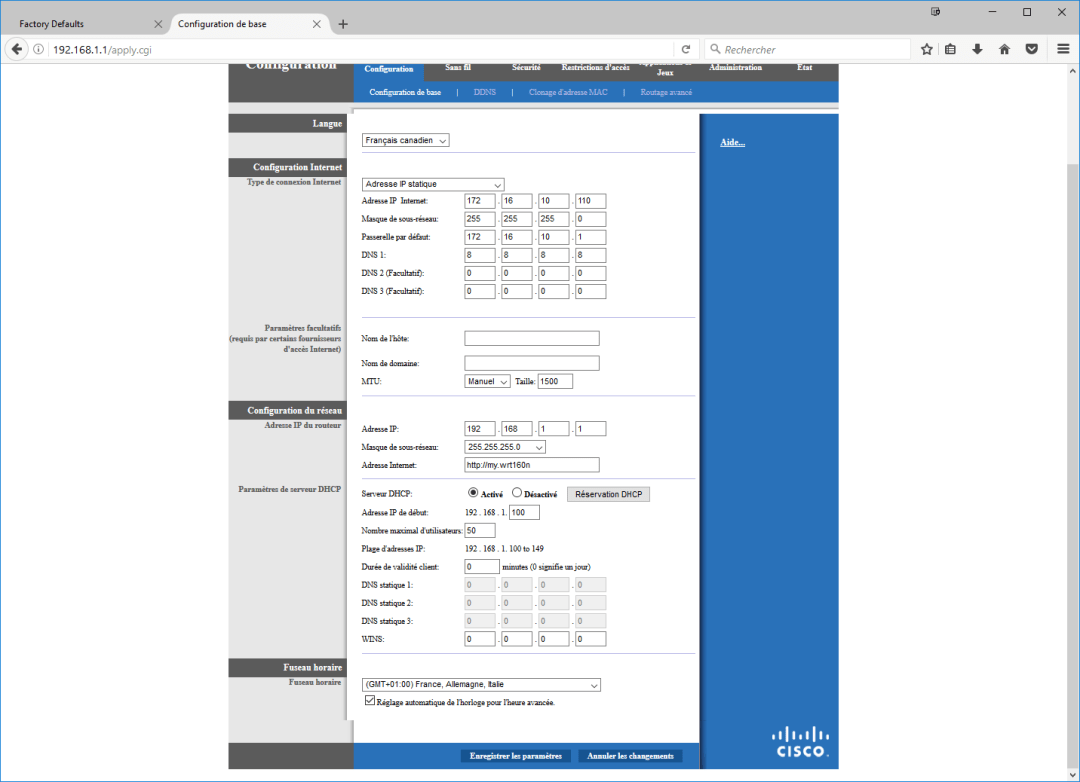1080x782 pixels.
Task: Open a new tab with plus icon
Action: click(x=343, y=24)
